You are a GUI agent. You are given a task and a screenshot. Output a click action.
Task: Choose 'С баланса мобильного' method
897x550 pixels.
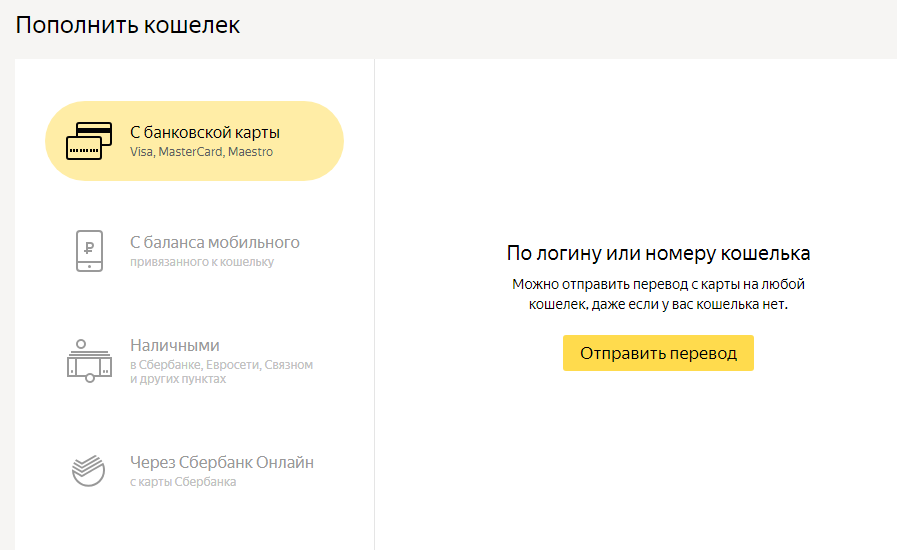pos(195,251)
